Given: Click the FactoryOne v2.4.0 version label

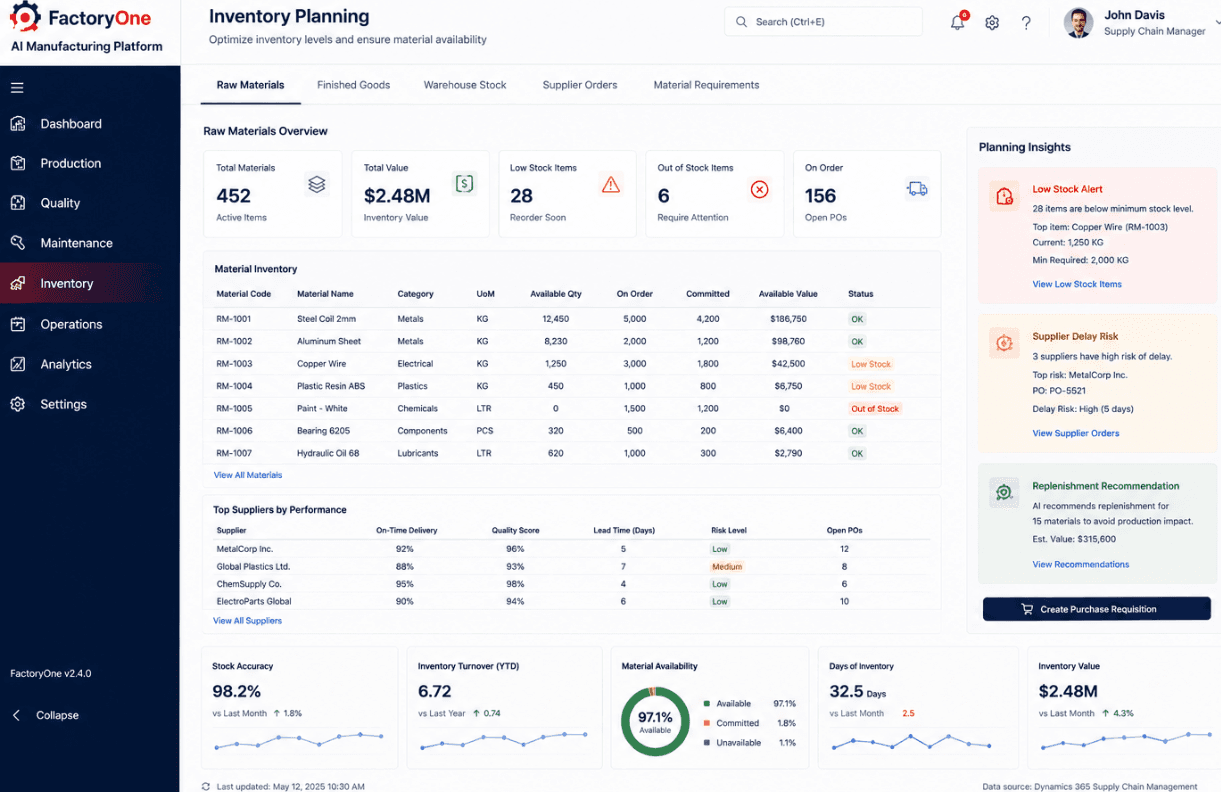Looking at the screenshot, I should click(50, 674).
